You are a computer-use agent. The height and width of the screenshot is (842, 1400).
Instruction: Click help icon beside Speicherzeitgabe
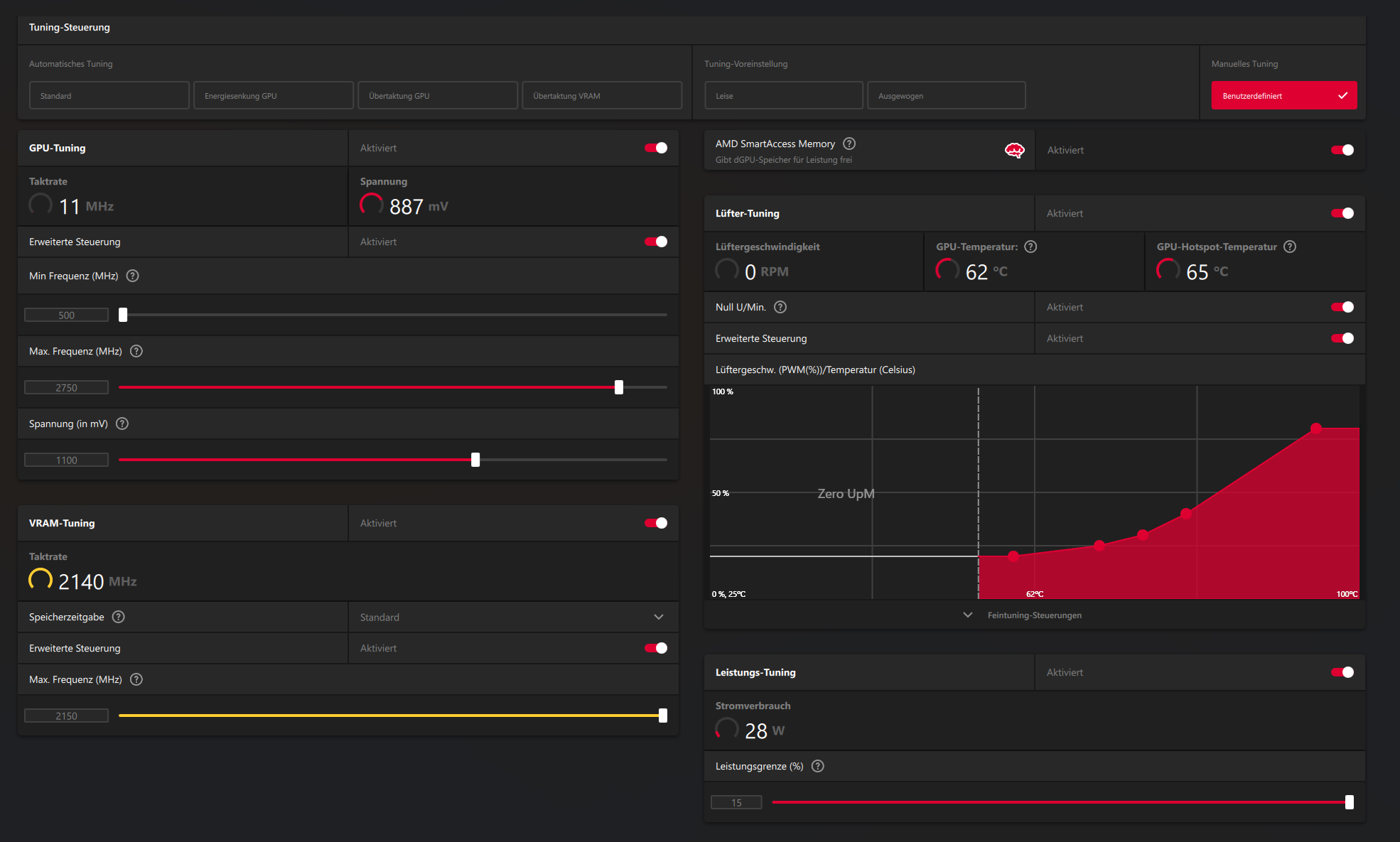(119, 617)
